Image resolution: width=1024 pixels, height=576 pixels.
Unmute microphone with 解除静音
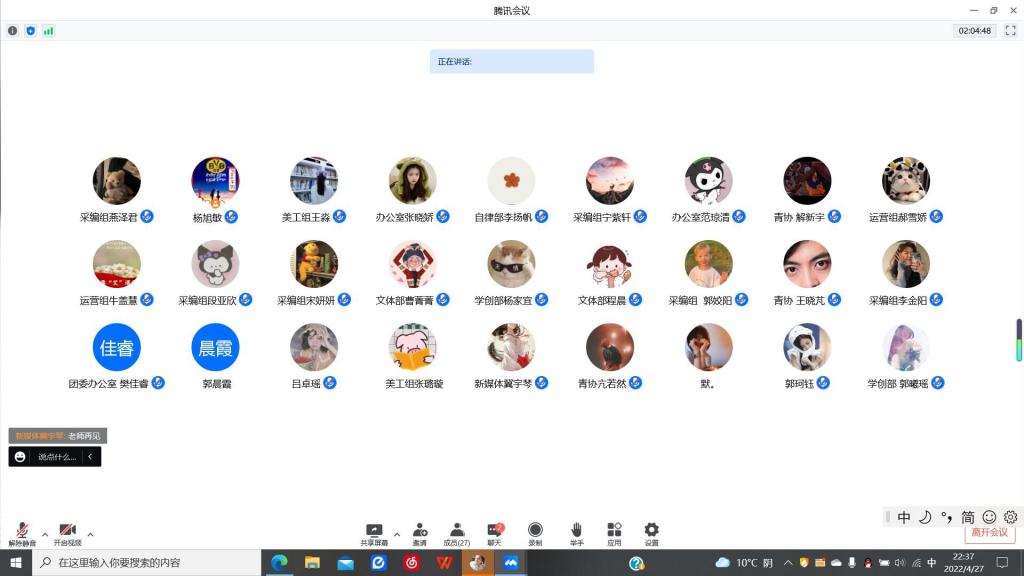point(22,531)
